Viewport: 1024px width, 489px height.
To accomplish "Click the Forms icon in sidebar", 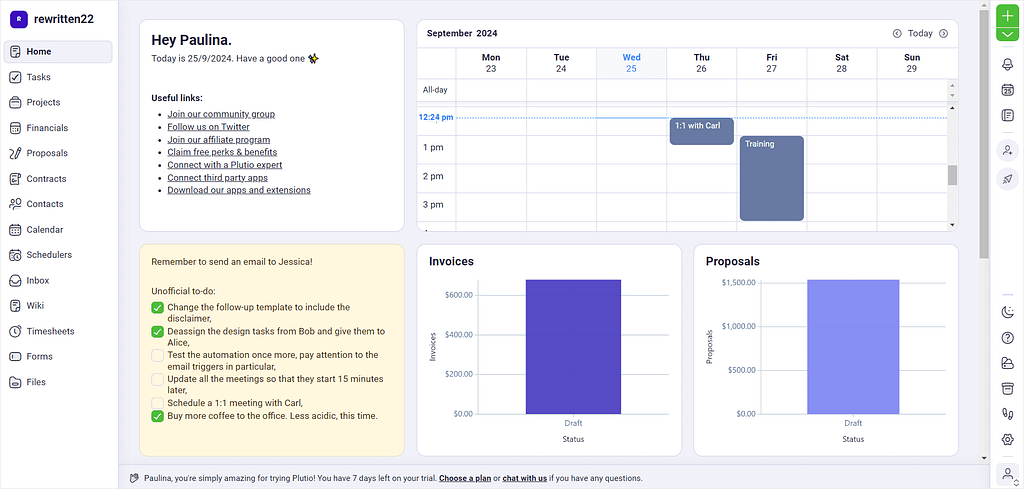I will tap(15, 356).
